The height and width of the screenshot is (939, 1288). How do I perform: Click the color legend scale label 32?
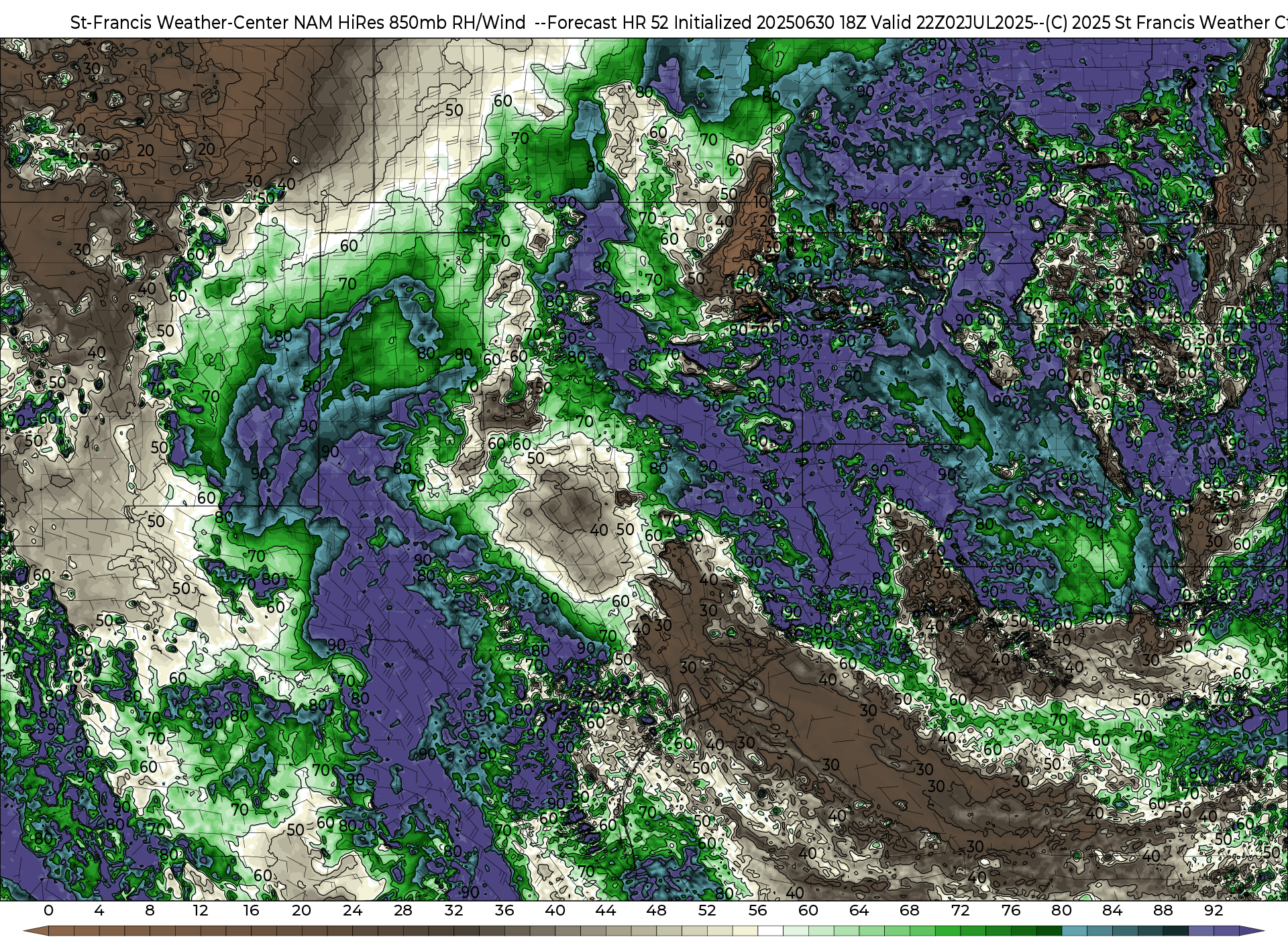coord(454,910)
